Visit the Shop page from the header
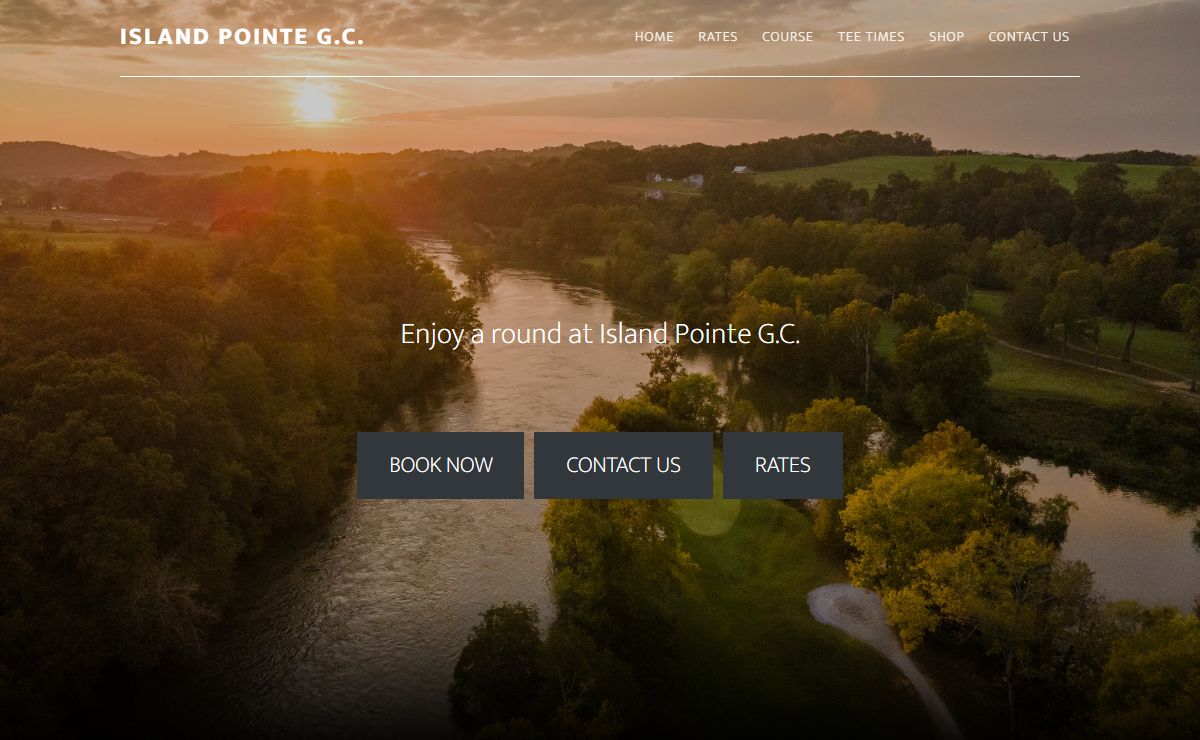Screen dimensions: 1200x740 click(946, 37)
